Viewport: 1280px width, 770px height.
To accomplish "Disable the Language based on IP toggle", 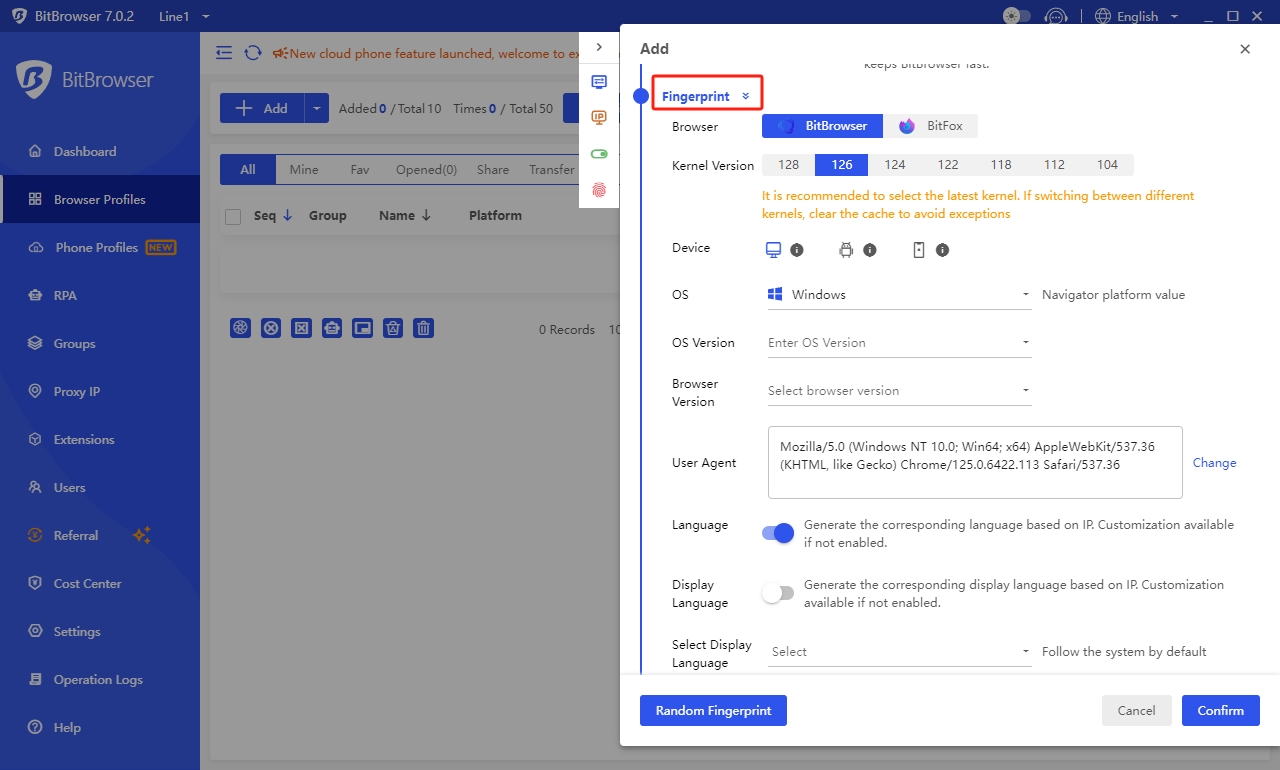I will coord(778,534).
